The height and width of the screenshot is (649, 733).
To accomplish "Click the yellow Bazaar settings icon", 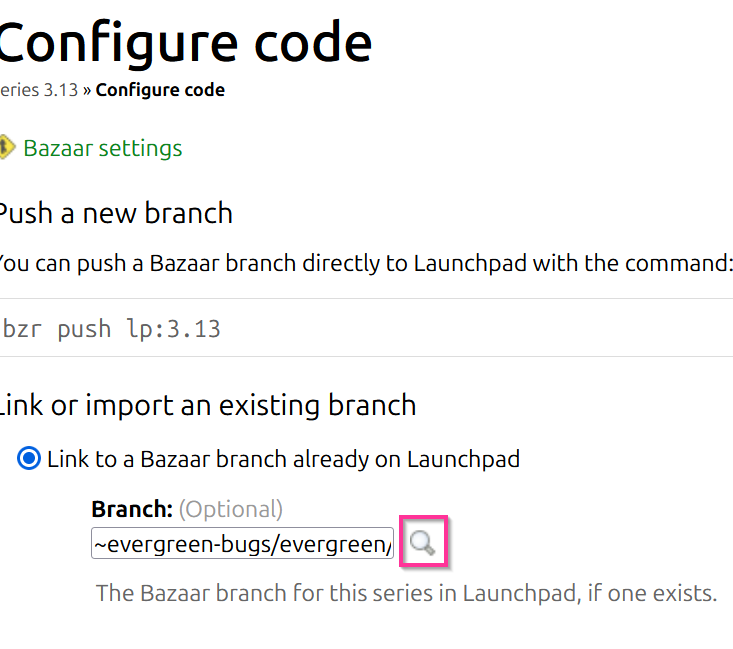I will pos(6,148).
